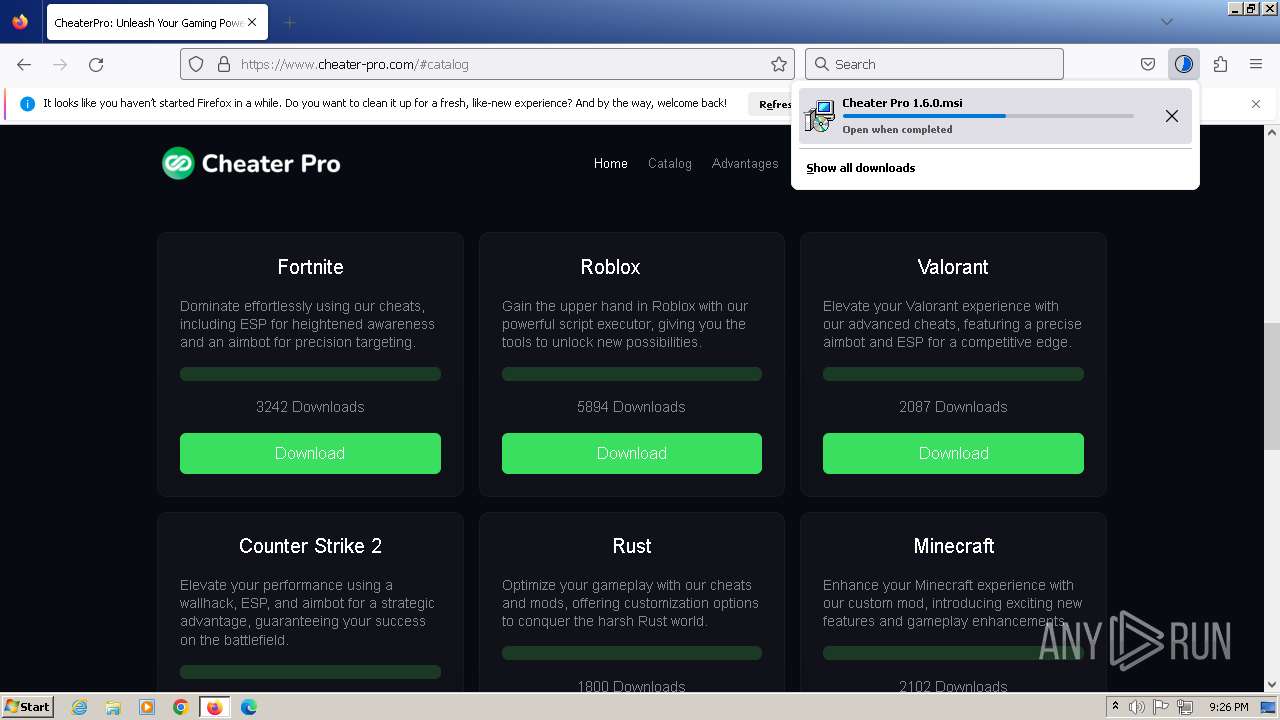Click the Action Center flag tray icon

pyautogui.click(x=1161, y=707)
